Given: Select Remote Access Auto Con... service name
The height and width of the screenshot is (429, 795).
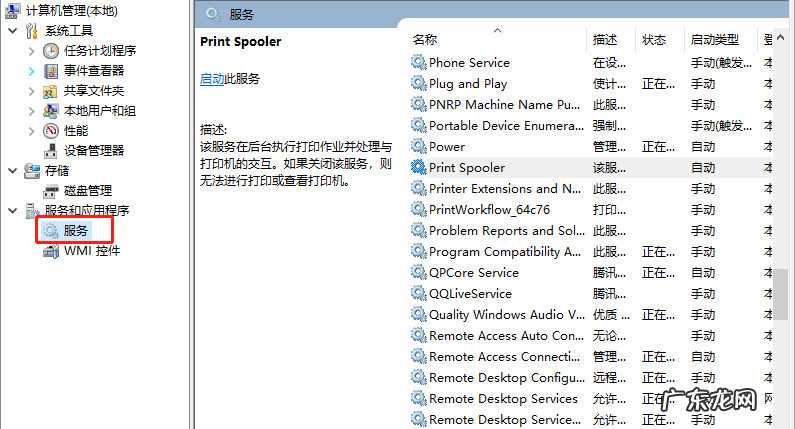Looking at the screenshot, I should pyautogui.click(x=507, y=336).
